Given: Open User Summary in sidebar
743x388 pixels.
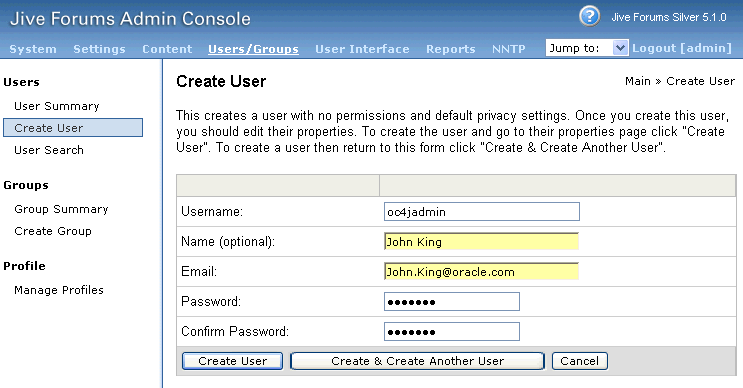Looking at the screenshot, I should [x=57, y=106].
